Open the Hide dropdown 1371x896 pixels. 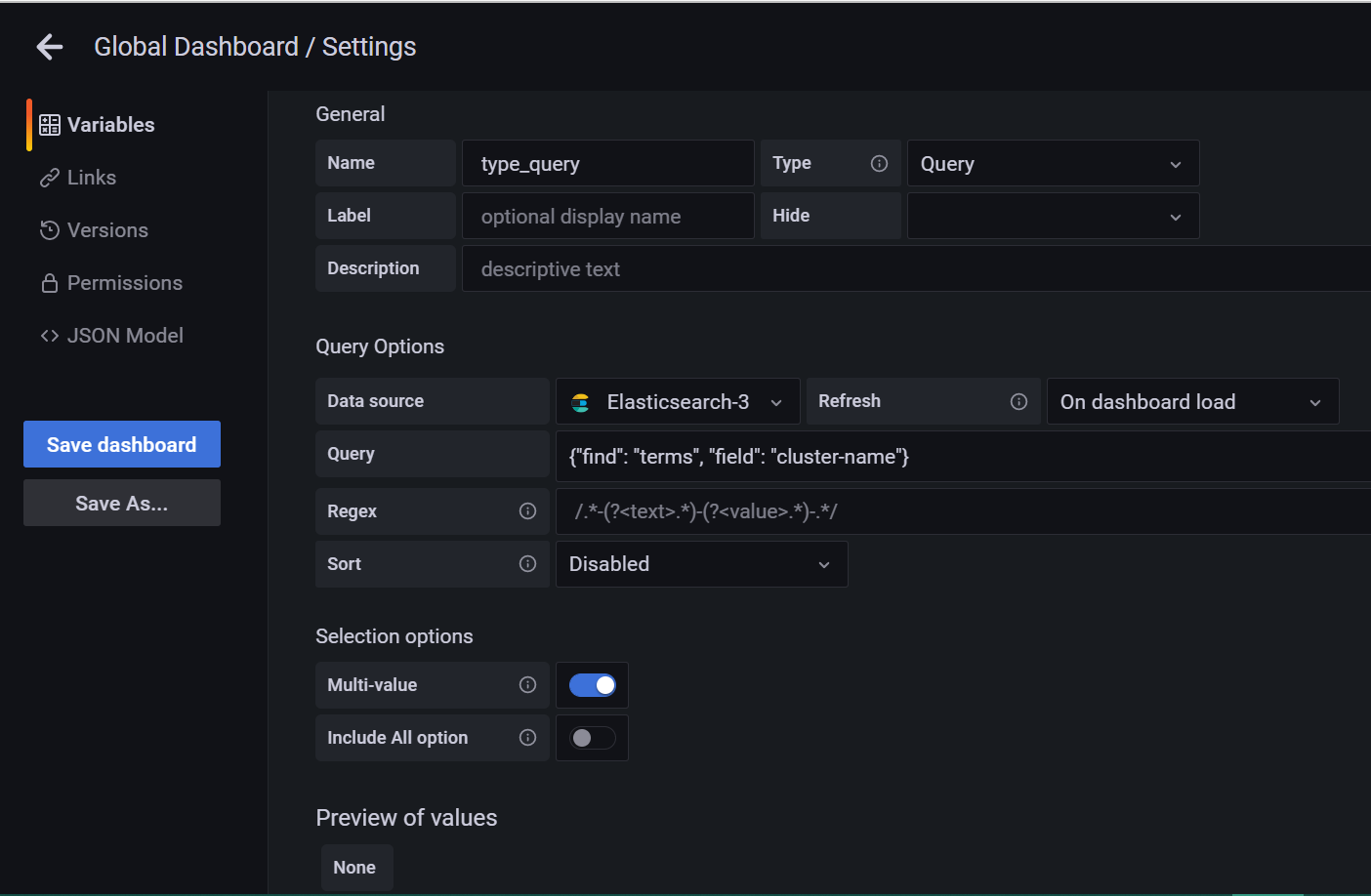click(1053, 216)
